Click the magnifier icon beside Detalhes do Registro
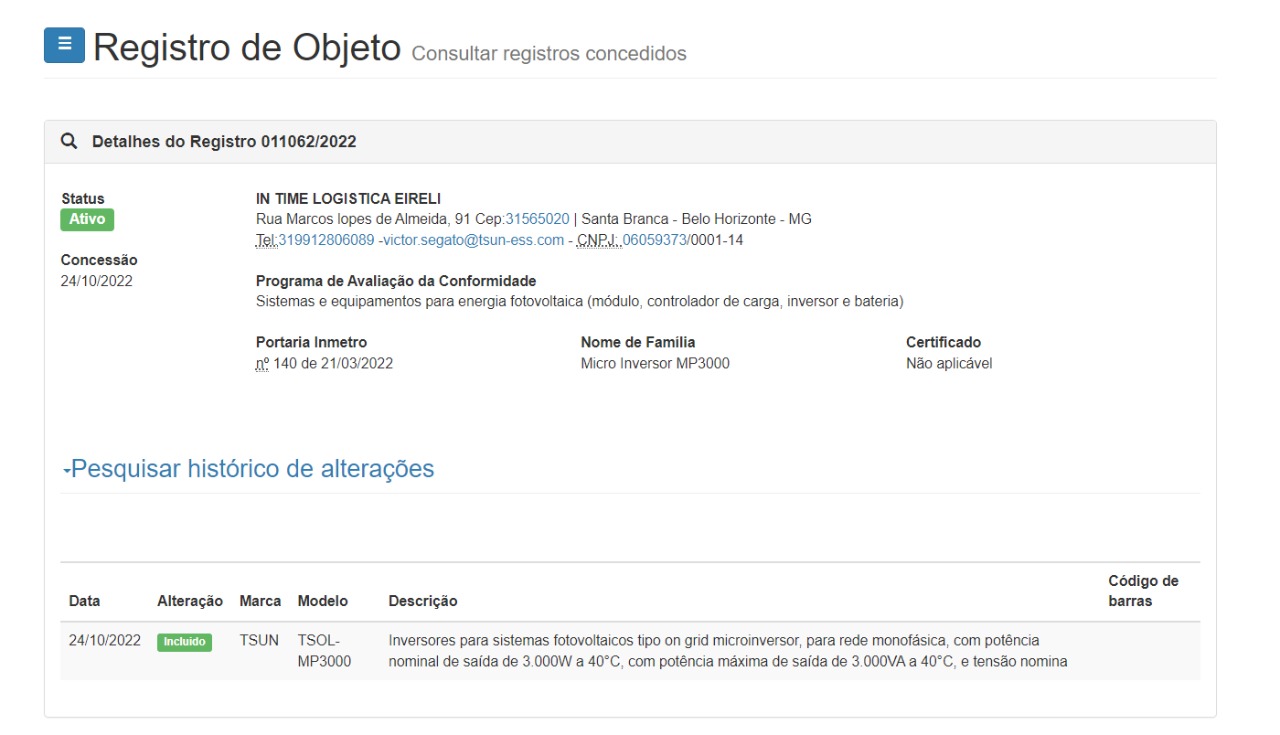Viewport: 1280px width, 735px height. (69, 142)
